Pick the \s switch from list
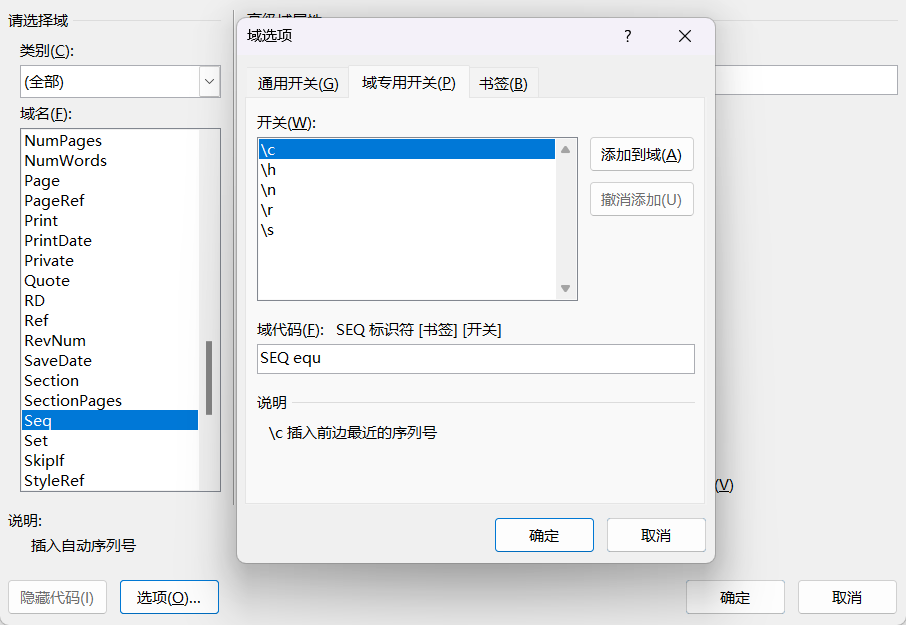This screenshot has height=625, width=906. [x=267, y=230]
